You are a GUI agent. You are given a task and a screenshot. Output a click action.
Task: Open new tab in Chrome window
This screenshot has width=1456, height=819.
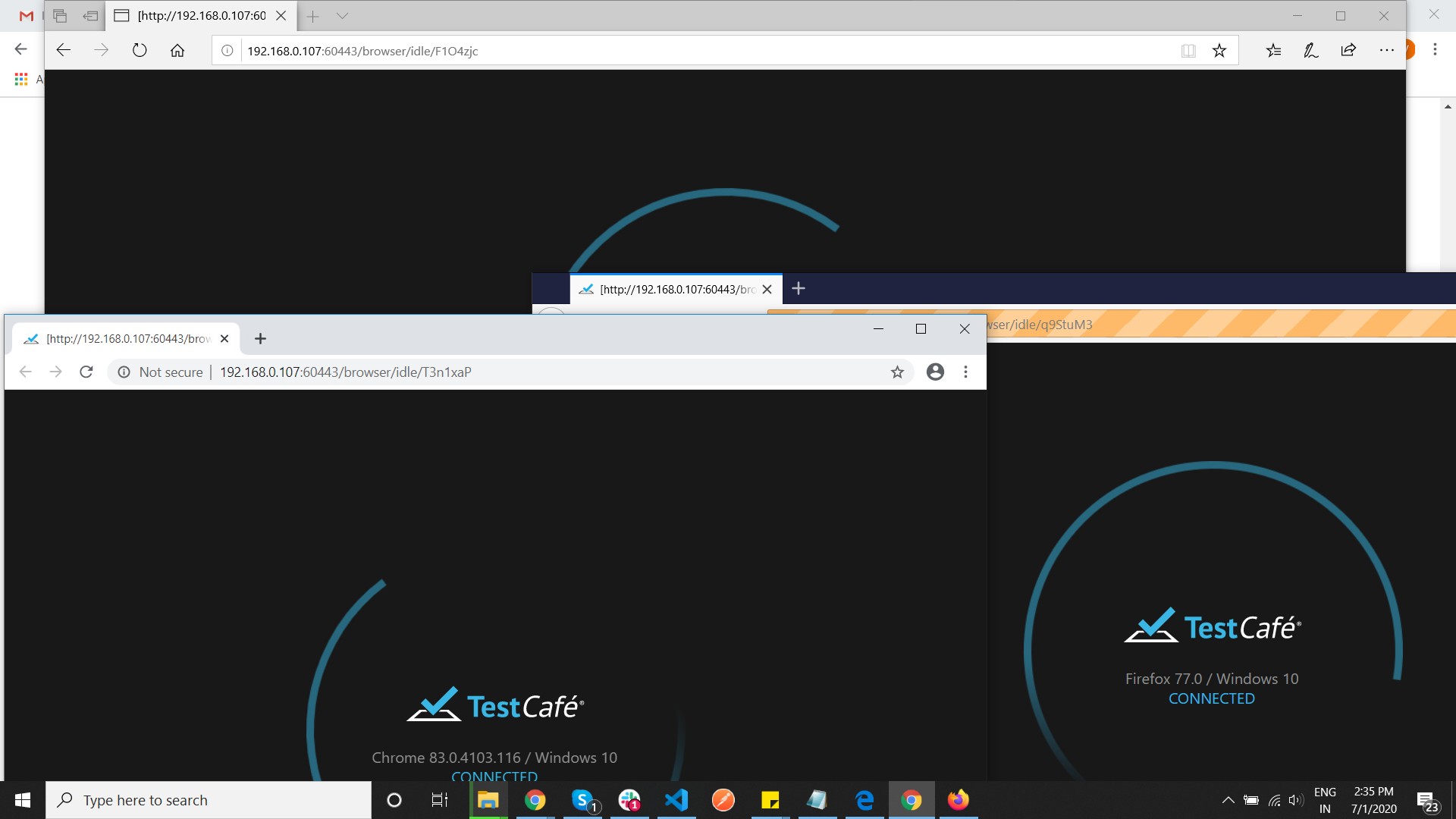click(x=260, y=338)
